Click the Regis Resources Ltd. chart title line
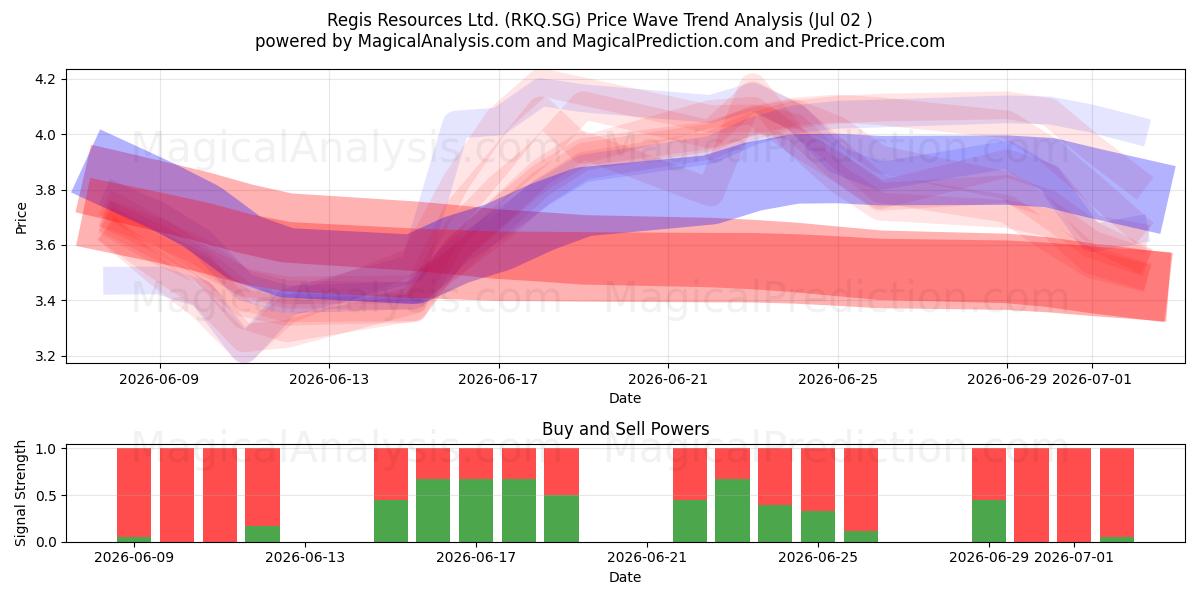Screen dimensions: 1200x600 pyautogui.click(x=600, y=20)
